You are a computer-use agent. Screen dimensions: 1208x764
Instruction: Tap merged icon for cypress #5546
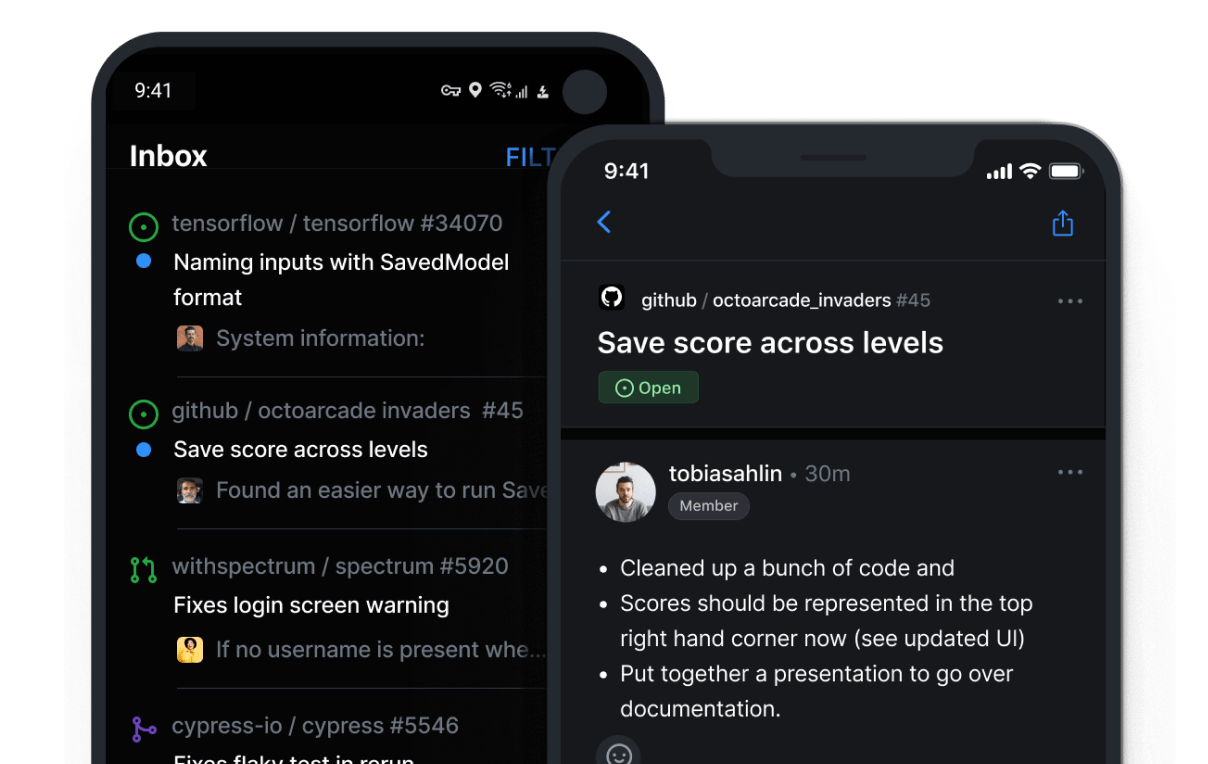pos(144,729)
